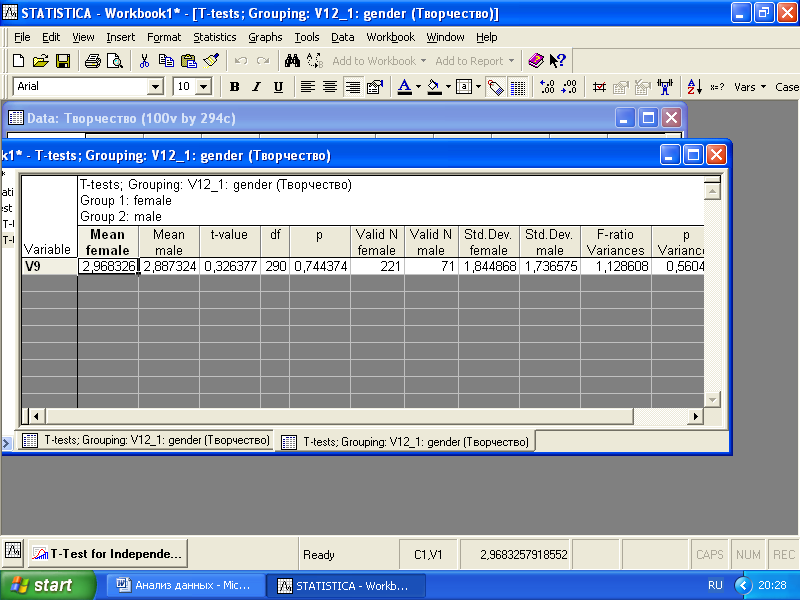Screen dimensions: 800x600
Task: Click the V9 row header
Action: tap(49, 266)
